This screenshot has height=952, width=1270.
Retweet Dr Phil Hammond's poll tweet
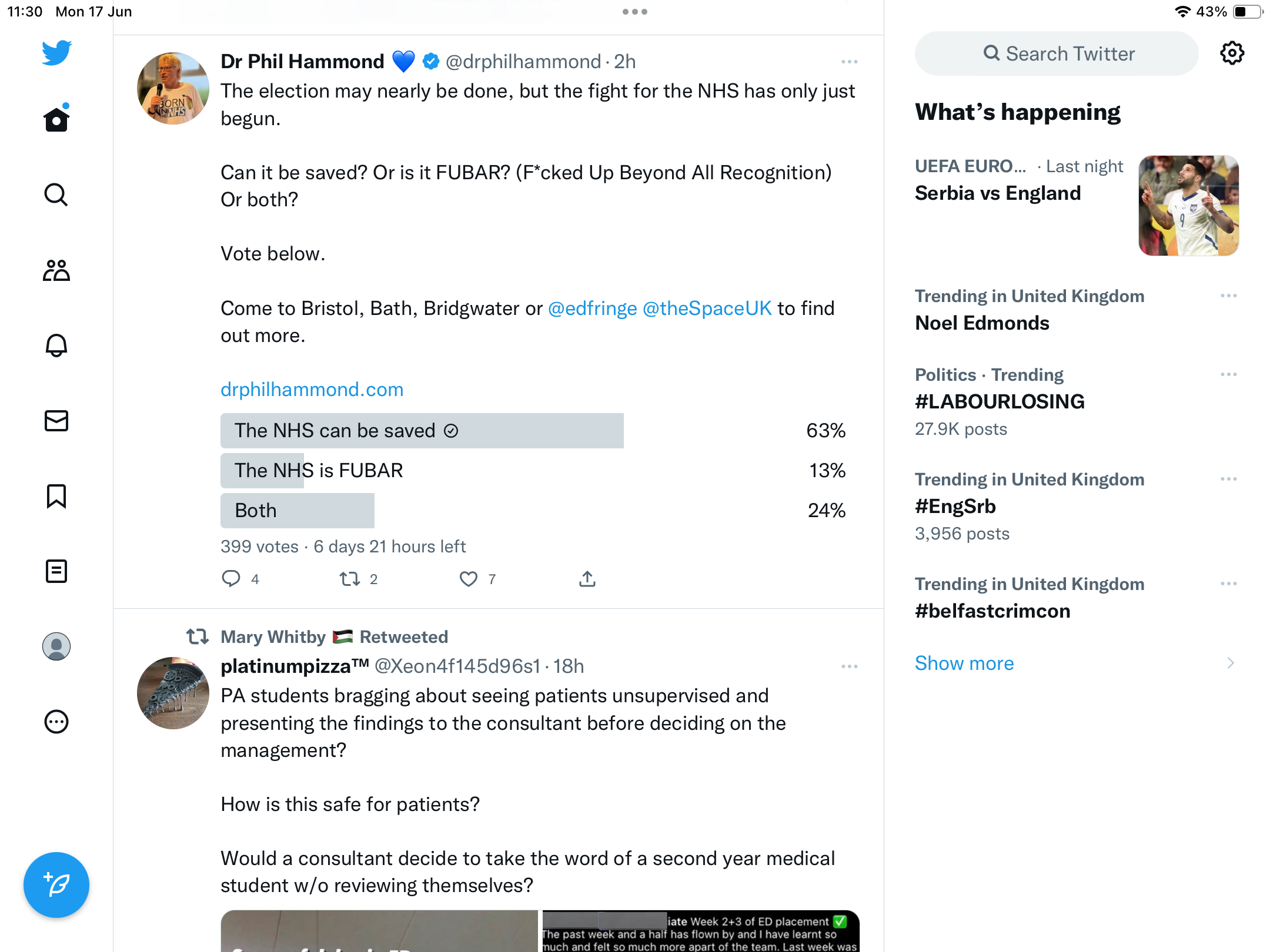click(350, 579)
